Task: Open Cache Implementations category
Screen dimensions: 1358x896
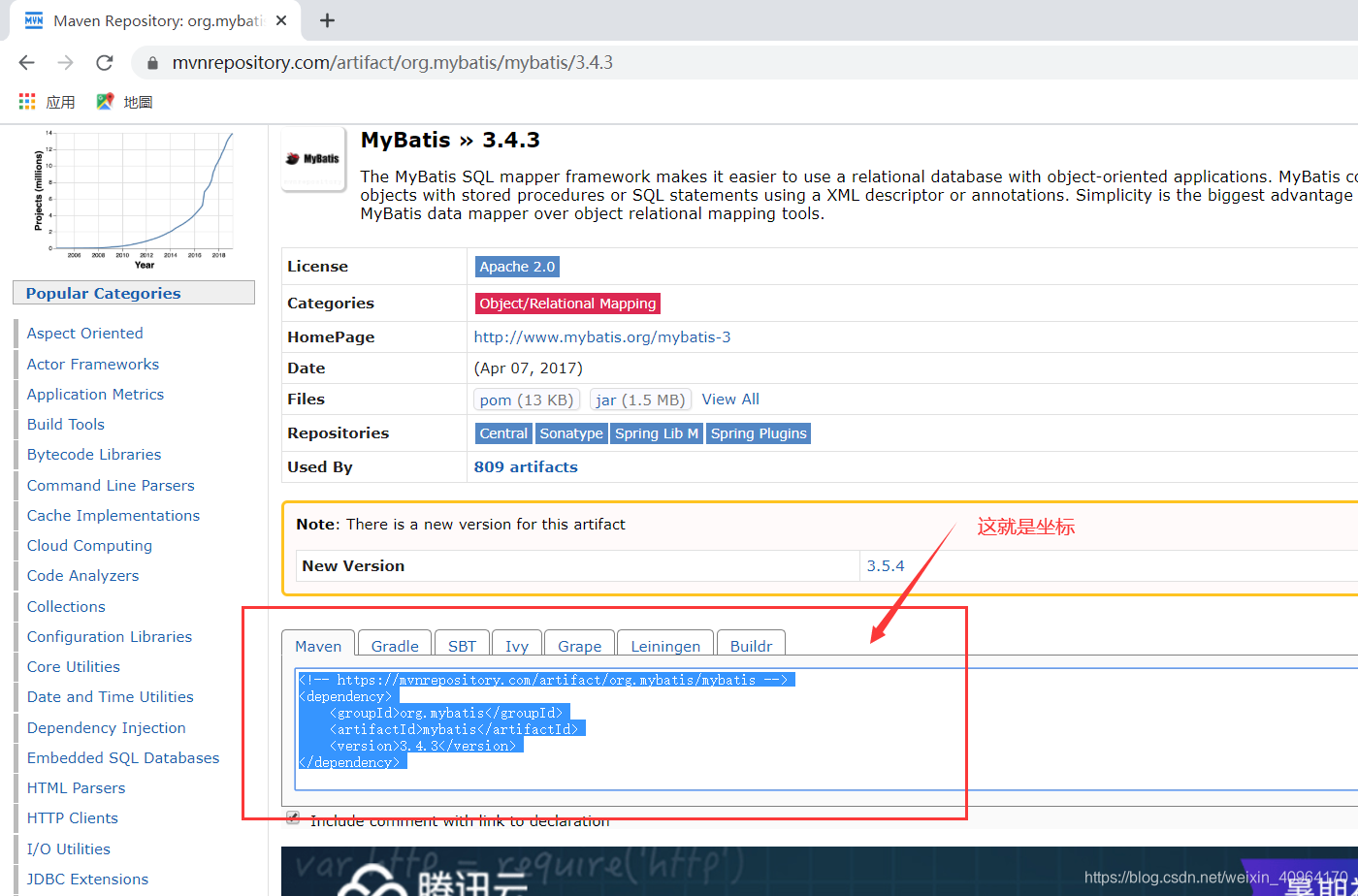Action: click(x=113, y=516)
